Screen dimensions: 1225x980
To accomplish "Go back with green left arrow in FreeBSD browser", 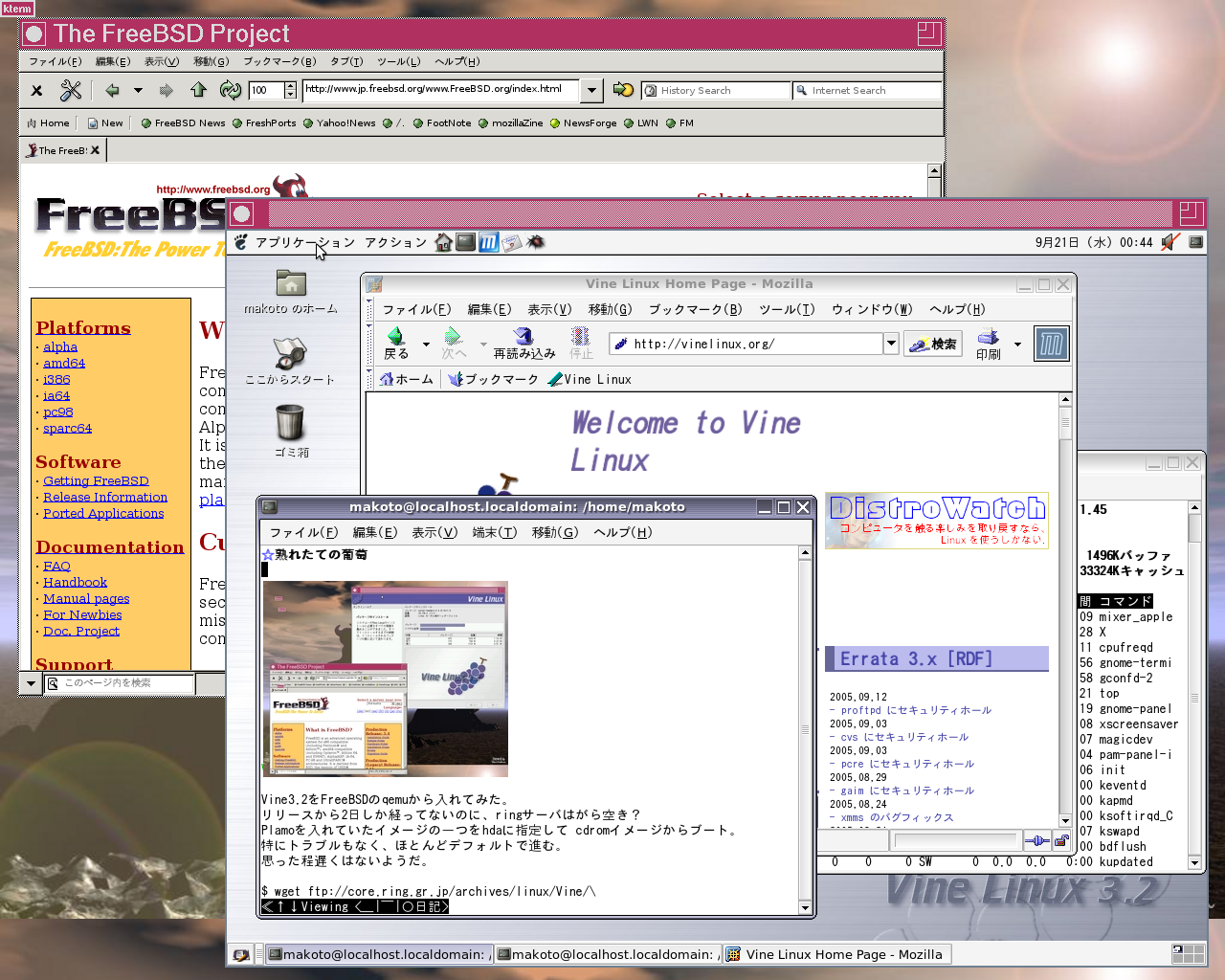I will click(x=112, y=91).
